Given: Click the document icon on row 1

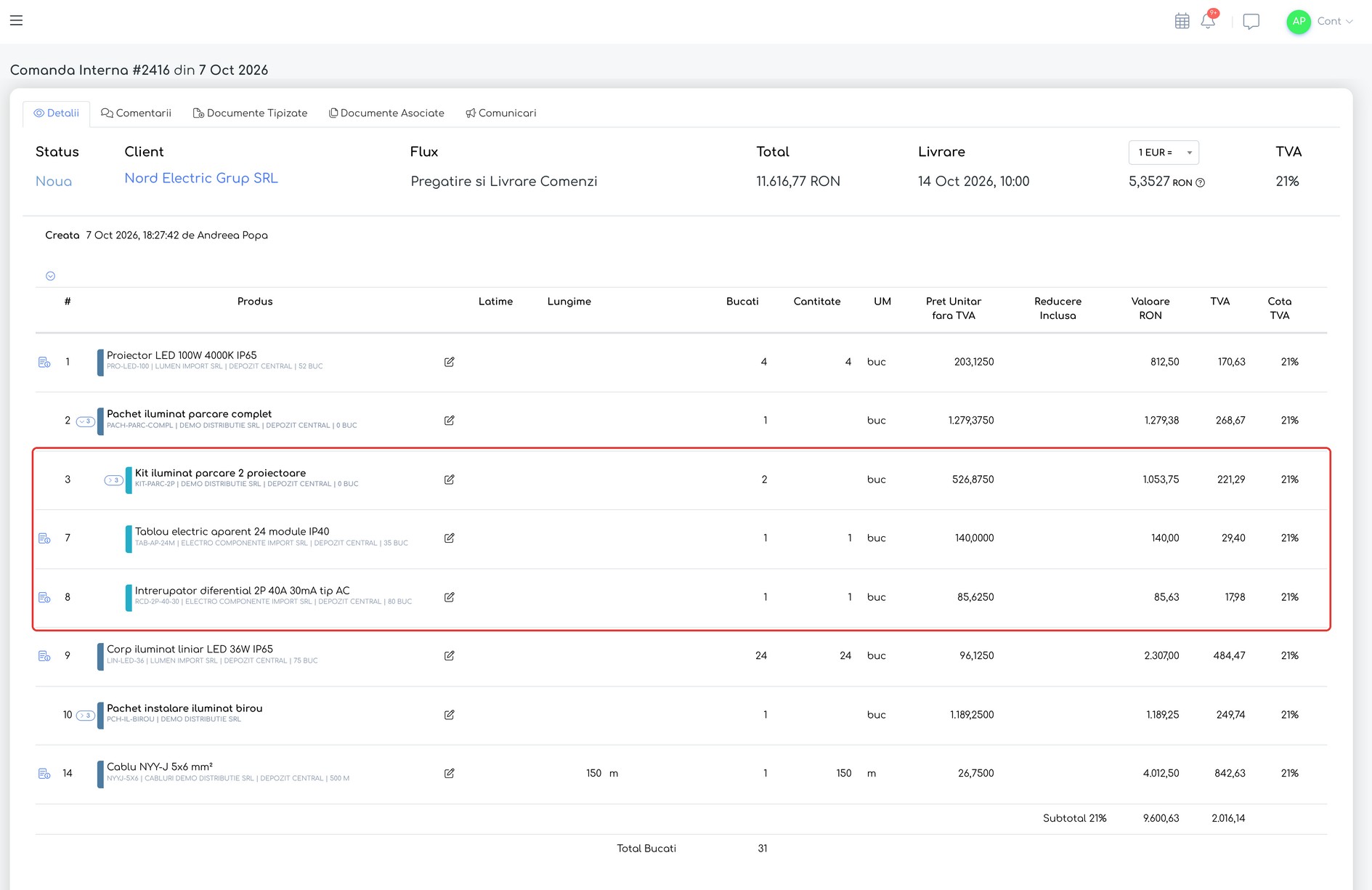Looking at the screenshot, I should click(x=44, y=362).
